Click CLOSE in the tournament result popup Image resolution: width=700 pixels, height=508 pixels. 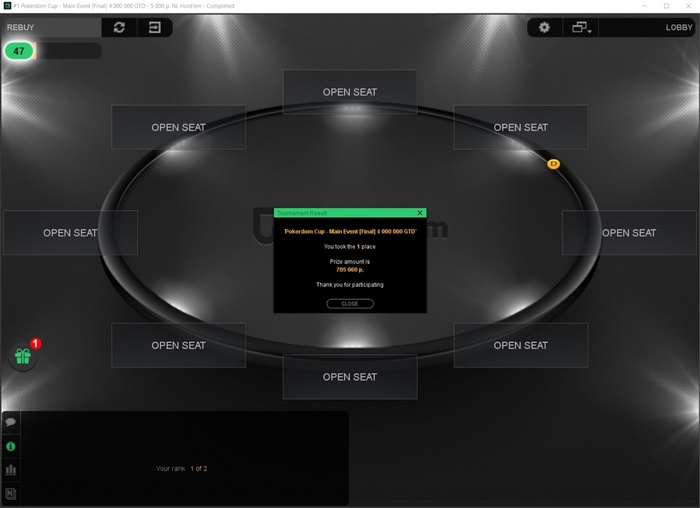click(x=350, y=304)
